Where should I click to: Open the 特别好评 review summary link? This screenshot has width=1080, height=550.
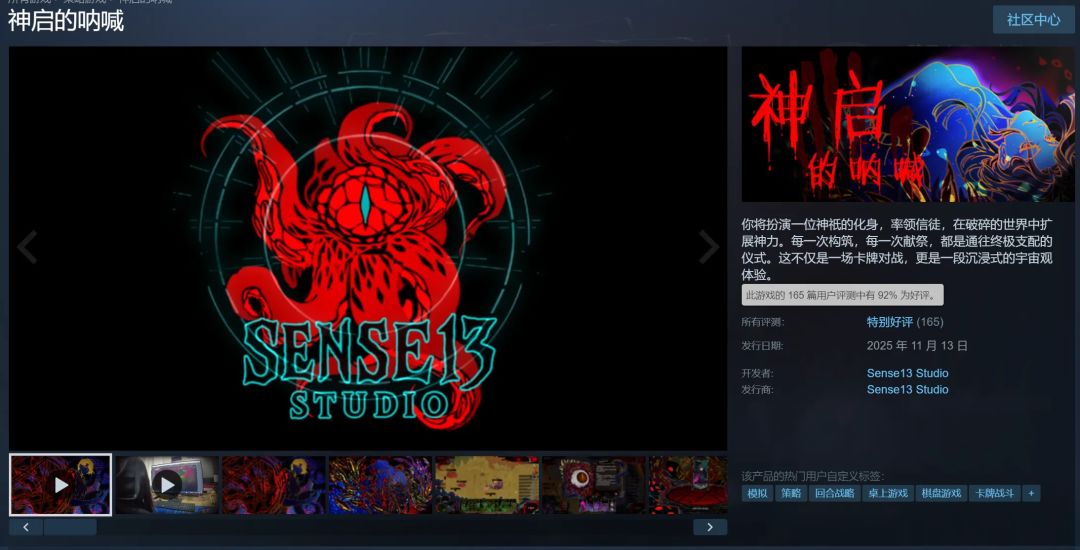pyautogui.click(x=889, y=321)
